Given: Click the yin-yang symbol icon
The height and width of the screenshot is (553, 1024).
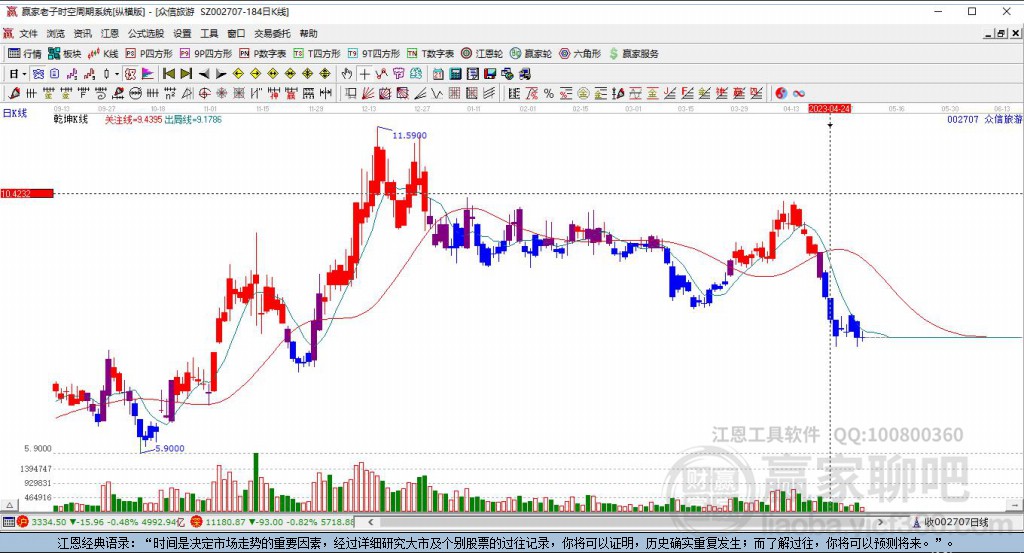Looking at the screenshot, I should [x=781, y=93].
